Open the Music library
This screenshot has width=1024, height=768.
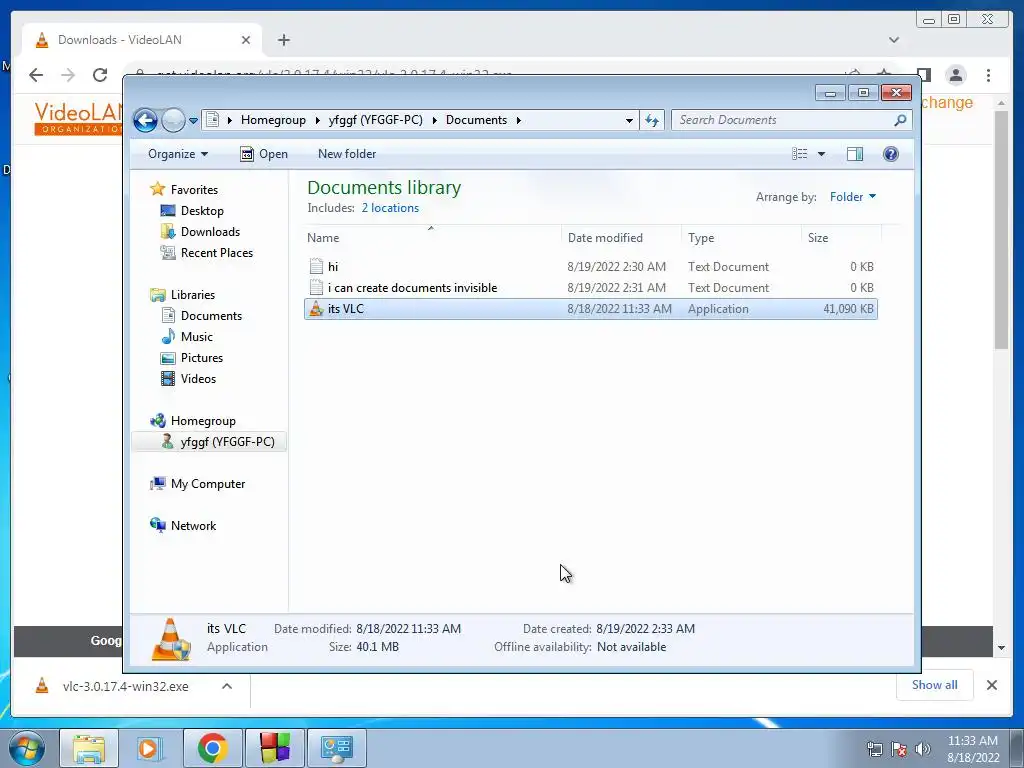(197, 337)
